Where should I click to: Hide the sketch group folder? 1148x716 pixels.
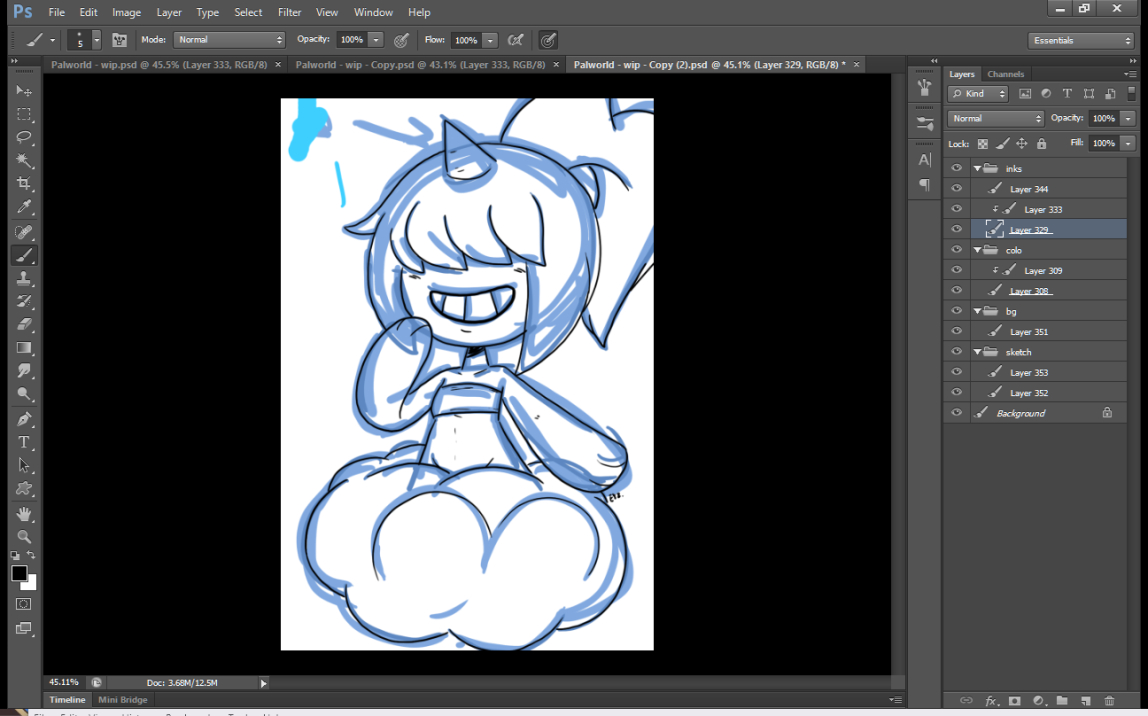tap(957, 352)
